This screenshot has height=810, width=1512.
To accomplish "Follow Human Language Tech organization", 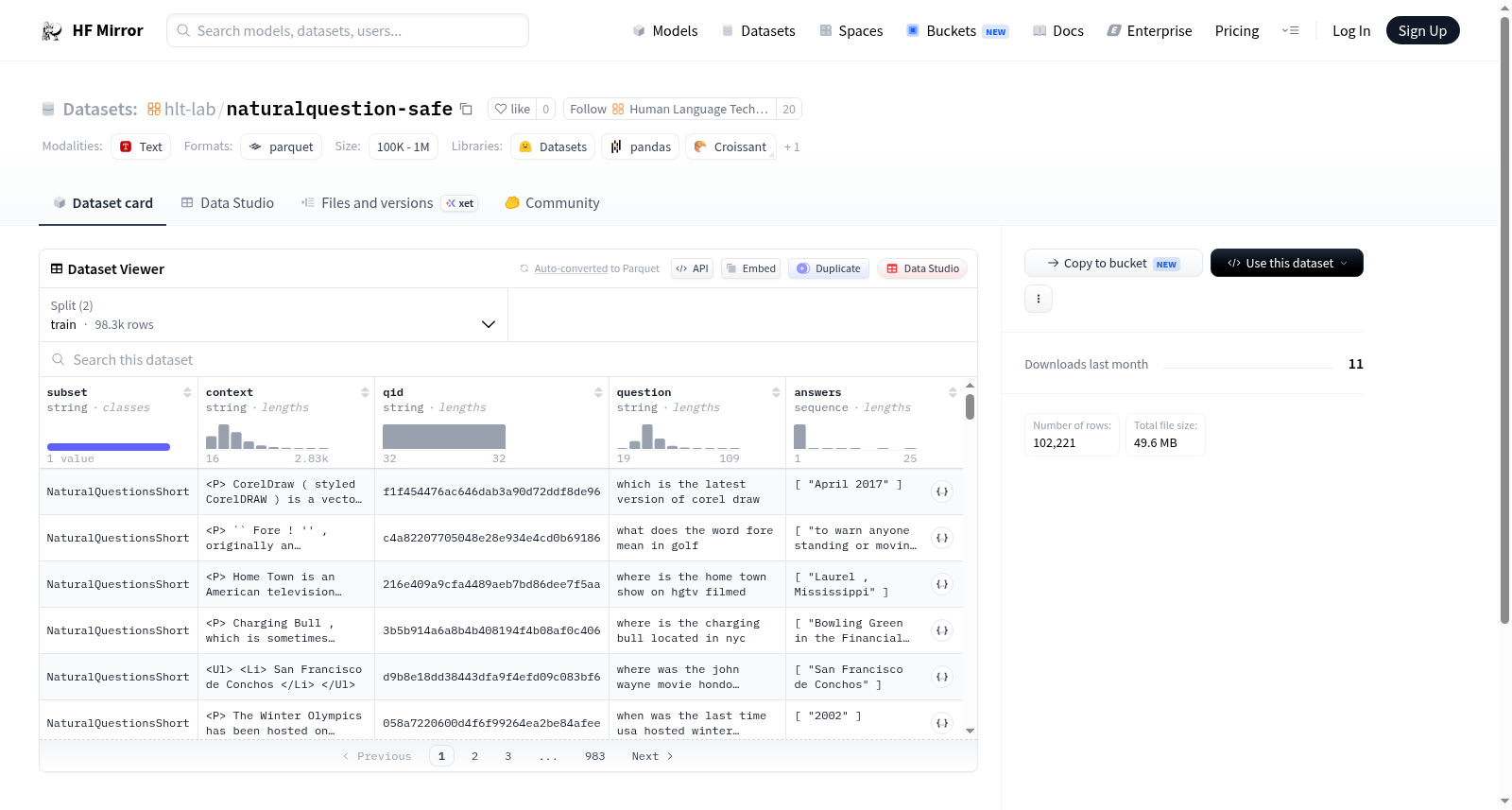I will tap(670, 109).
